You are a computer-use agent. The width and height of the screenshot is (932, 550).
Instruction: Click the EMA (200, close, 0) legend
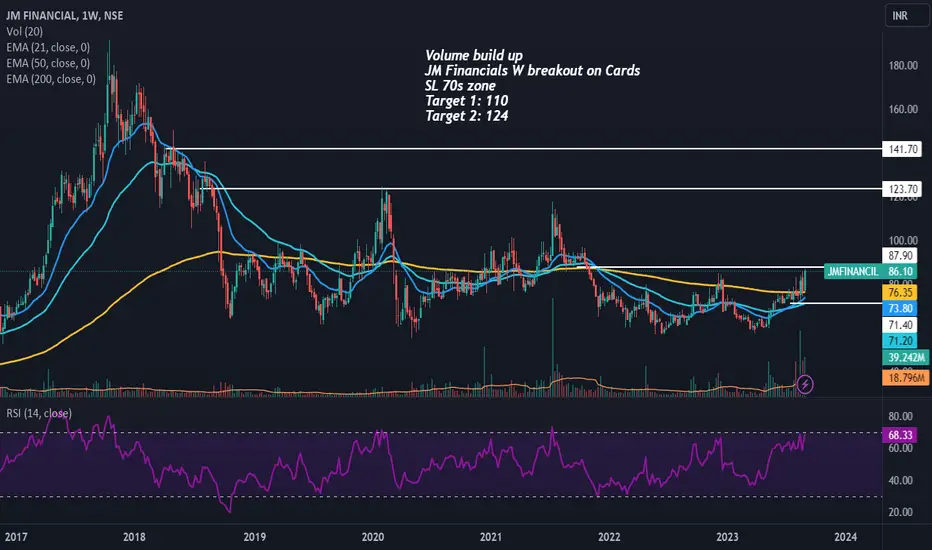(x=51, y=79)
